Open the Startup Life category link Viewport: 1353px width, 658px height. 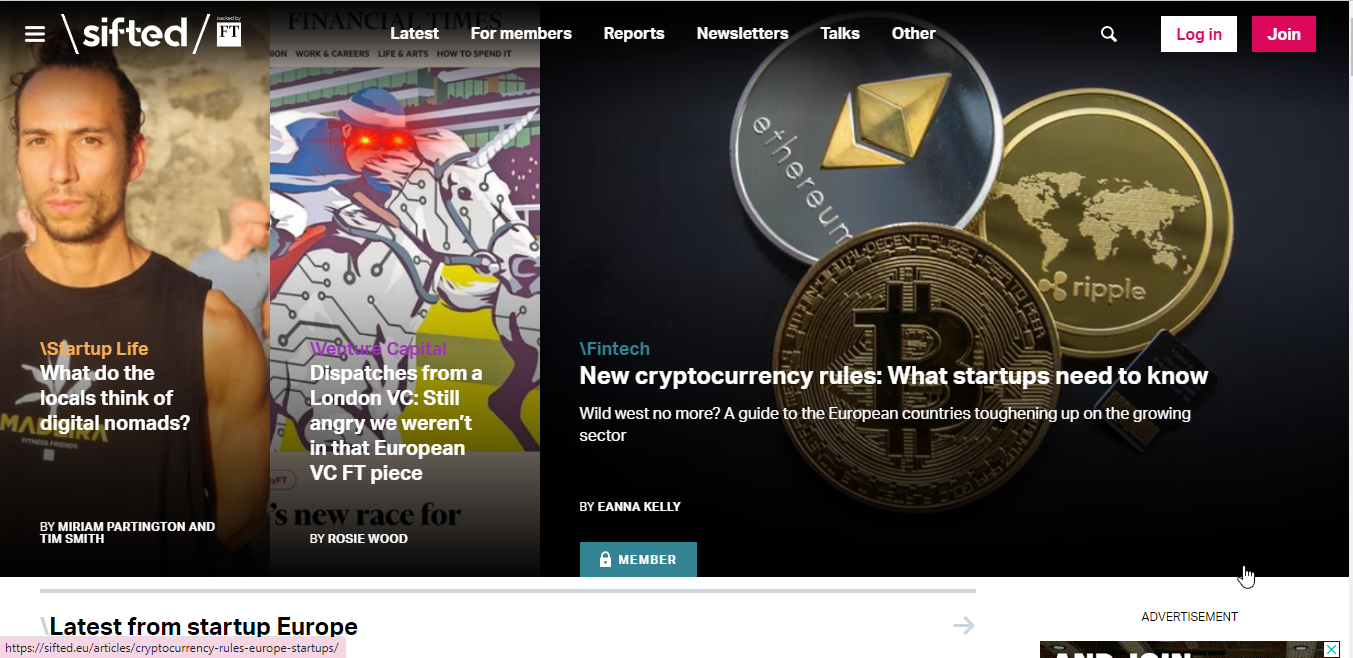(x=94, y=349)
